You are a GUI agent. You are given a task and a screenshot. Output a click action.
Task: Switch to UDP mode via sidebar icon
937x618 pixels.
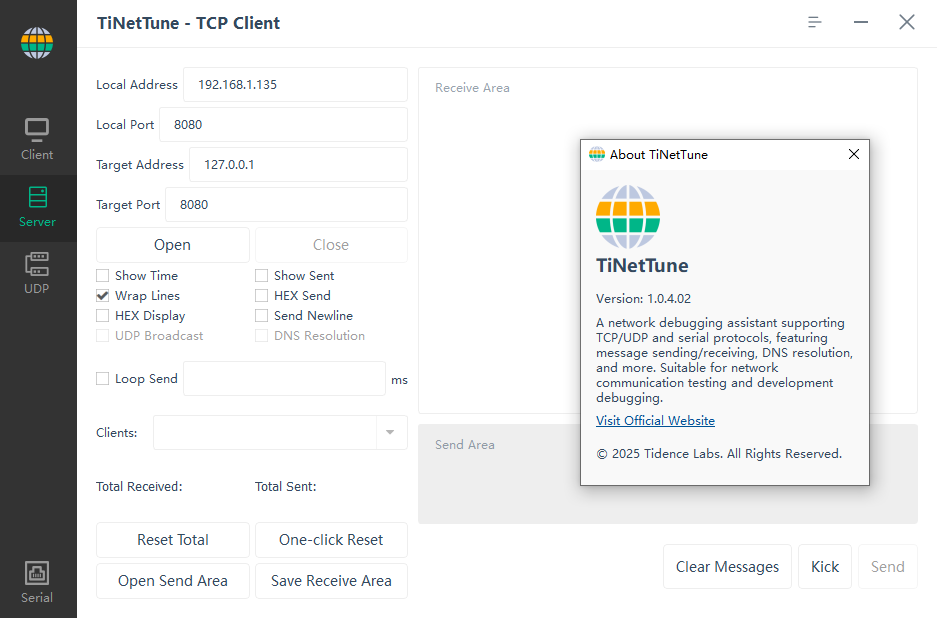point(37,265)
